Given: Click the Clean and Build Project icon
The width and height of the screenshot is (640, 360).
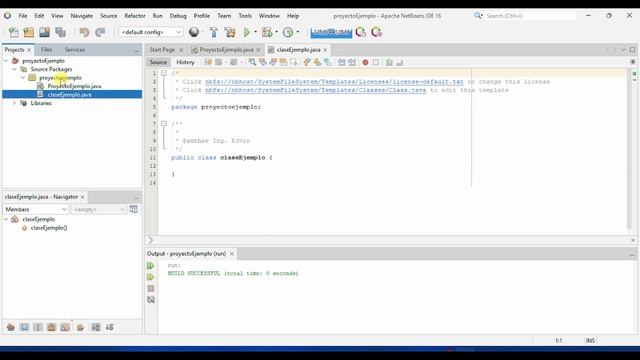Looking at the screenshot, I should coord(230,32).
